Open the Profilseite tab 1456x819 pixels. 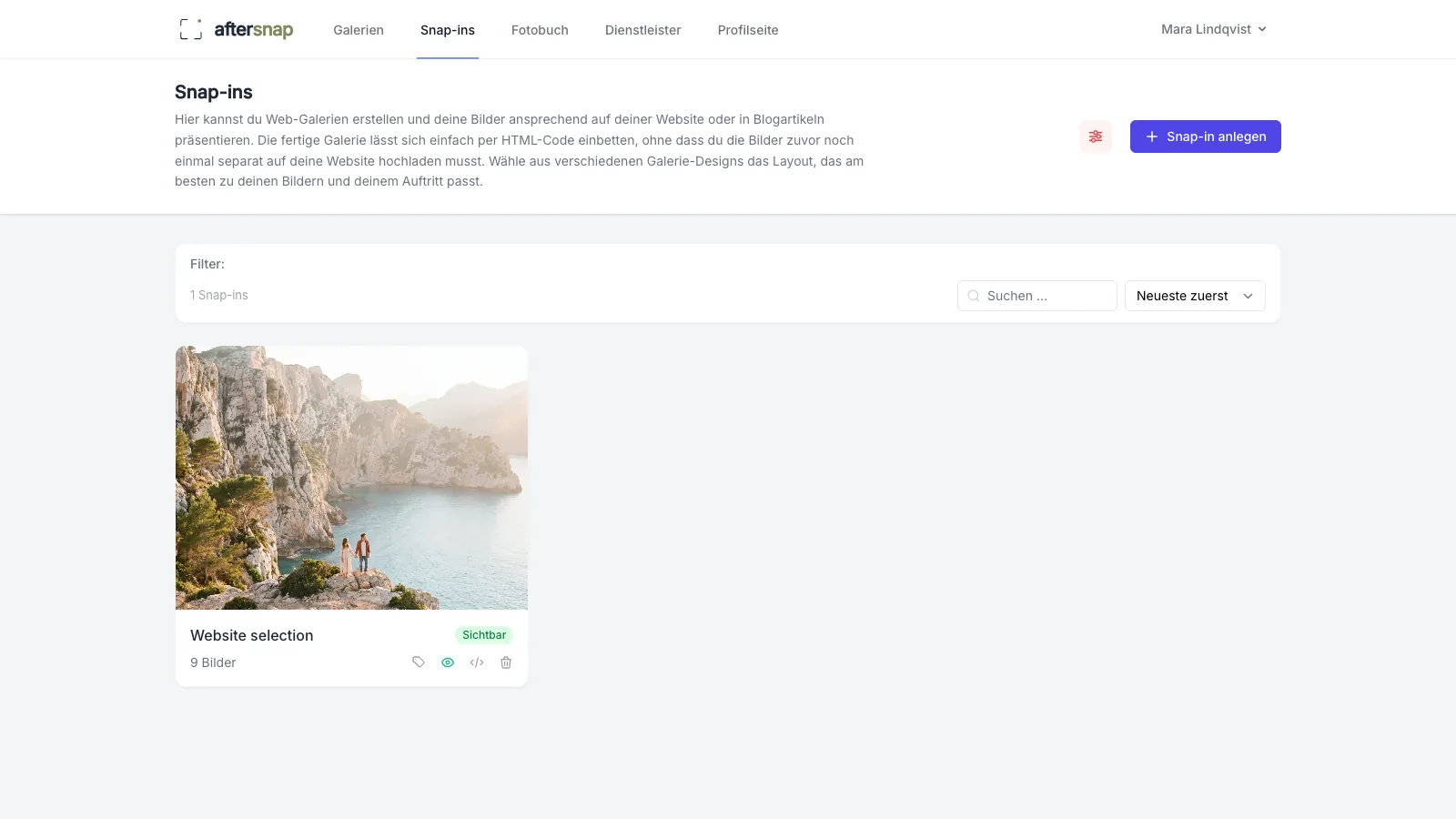click(748, 30)
